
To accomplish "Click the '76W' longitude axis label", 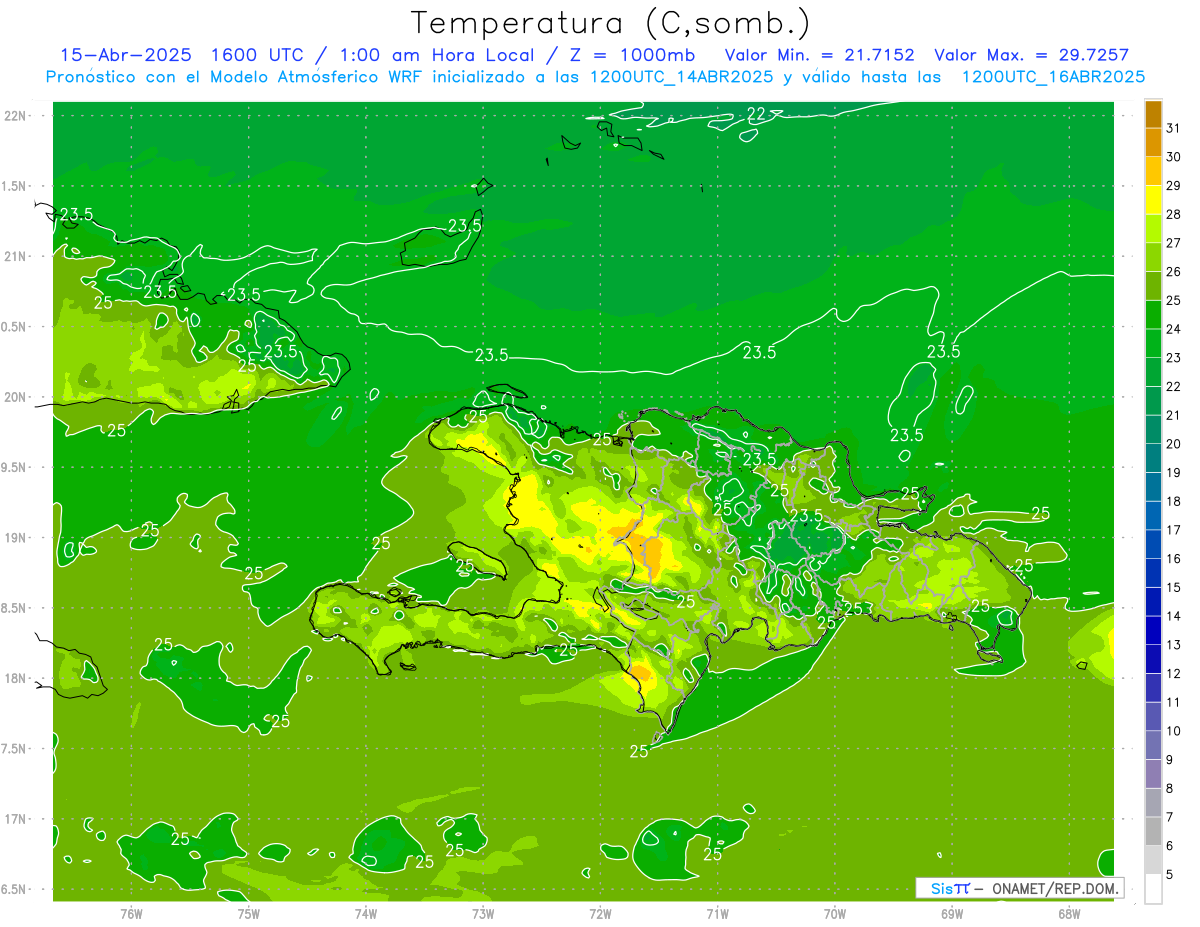I will coord(131,914).
